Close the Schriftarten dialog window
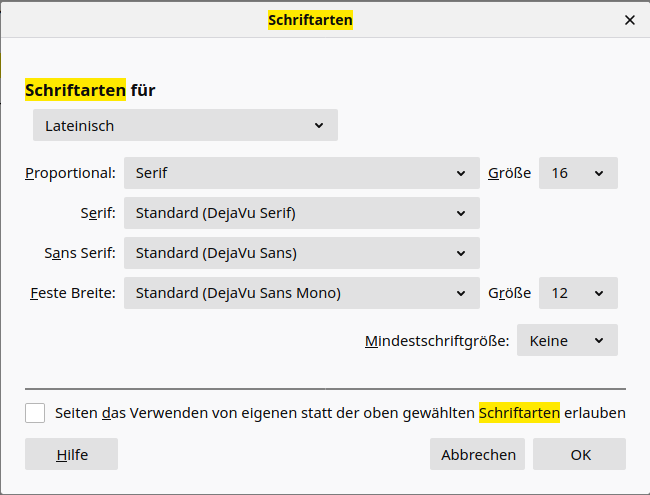Viewport: 650px width, 495px height. (x=630, y=19)
